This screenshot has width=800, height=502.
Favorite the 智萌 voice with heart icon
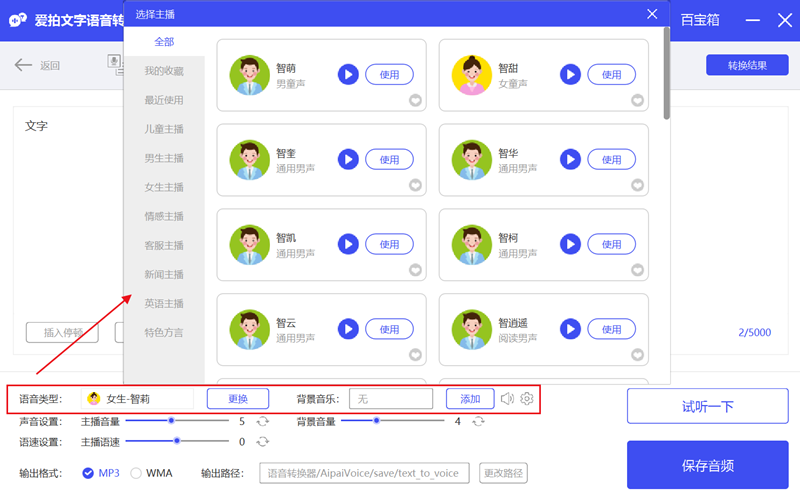pos(415,101)
